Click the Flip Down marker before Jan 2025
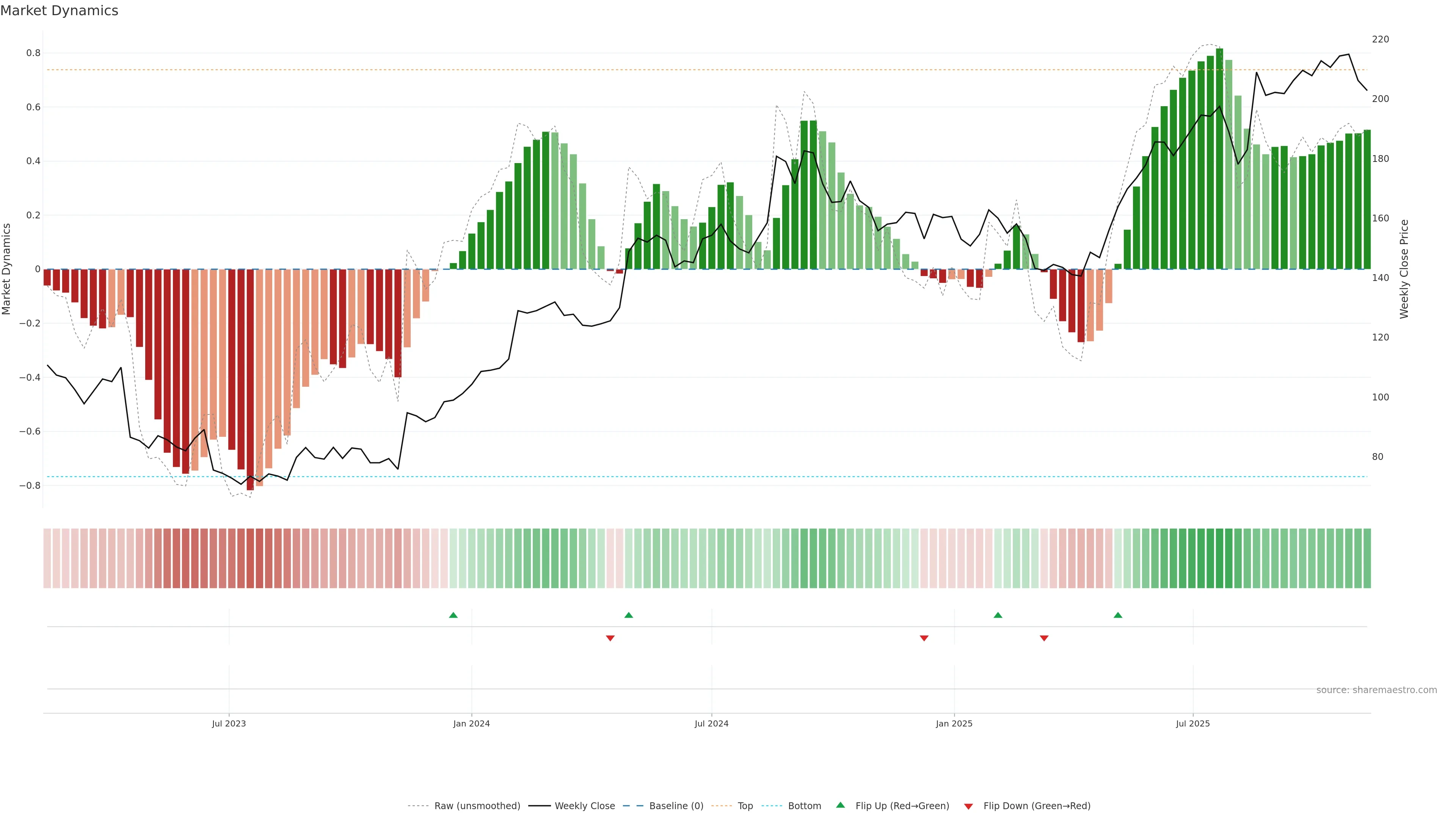The width and height of the screenshot is (1456, 819). point(924,638)
